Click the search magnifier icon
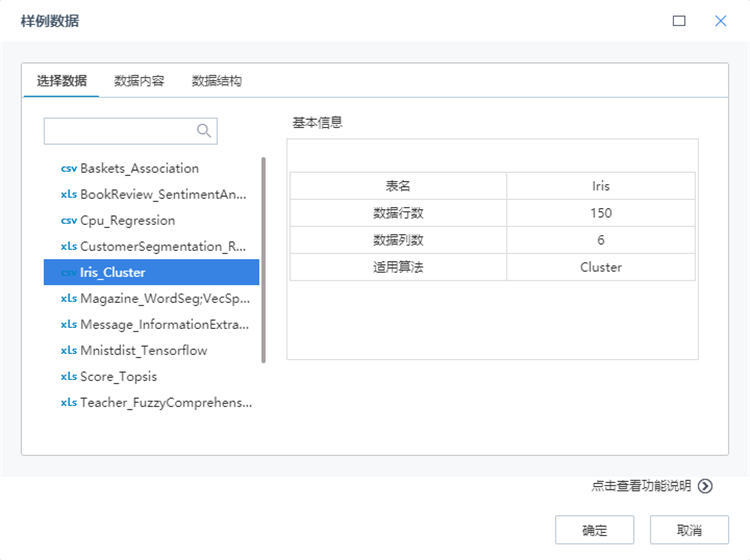The height and width of the screenshot is (560, 750). pos(204,131)
